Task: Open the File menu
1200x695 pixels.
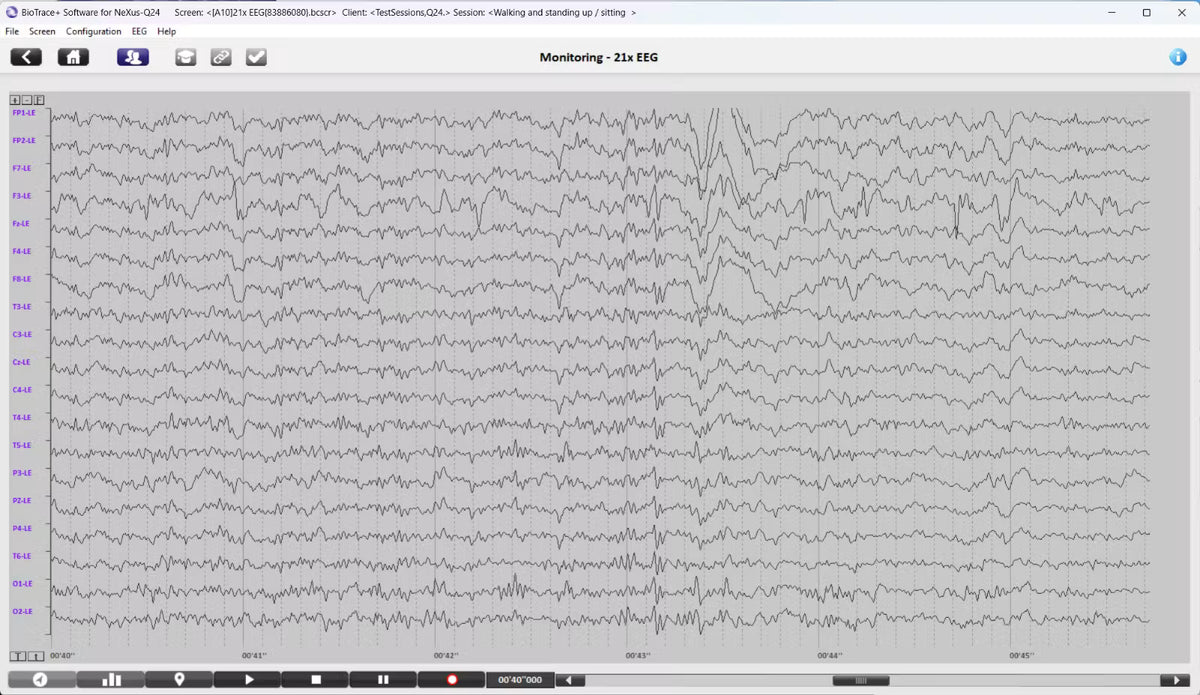Action: pyautogui.click(x=12, y=31)
